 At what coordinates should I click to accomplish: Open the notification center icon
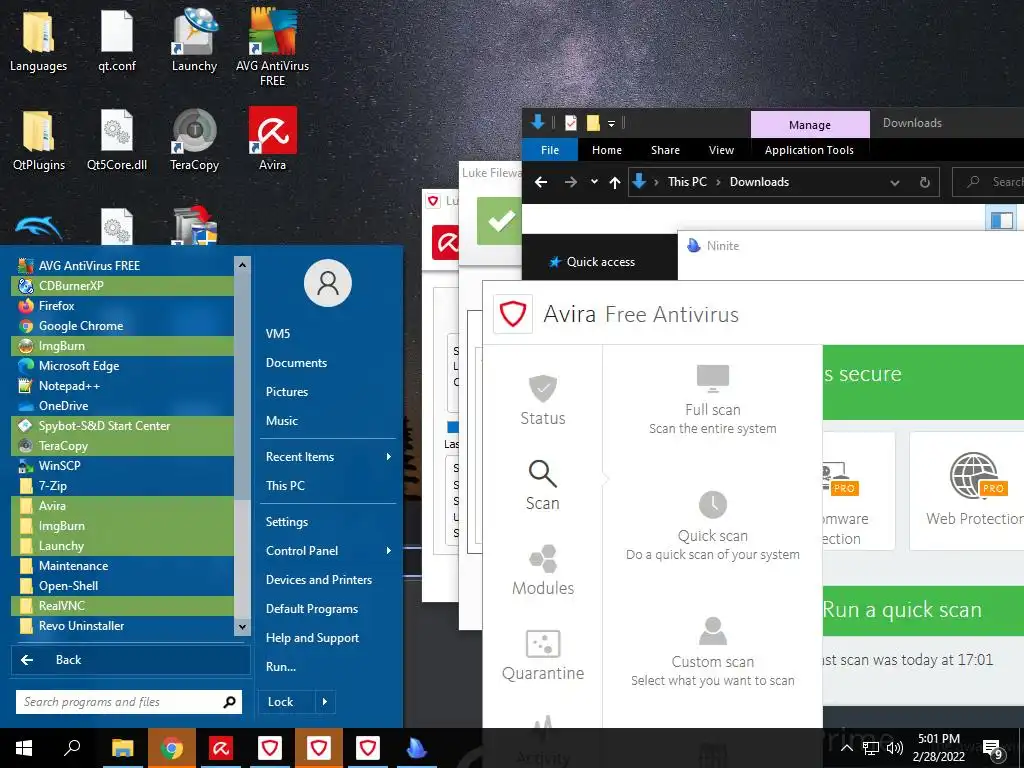tap(993, 749)
